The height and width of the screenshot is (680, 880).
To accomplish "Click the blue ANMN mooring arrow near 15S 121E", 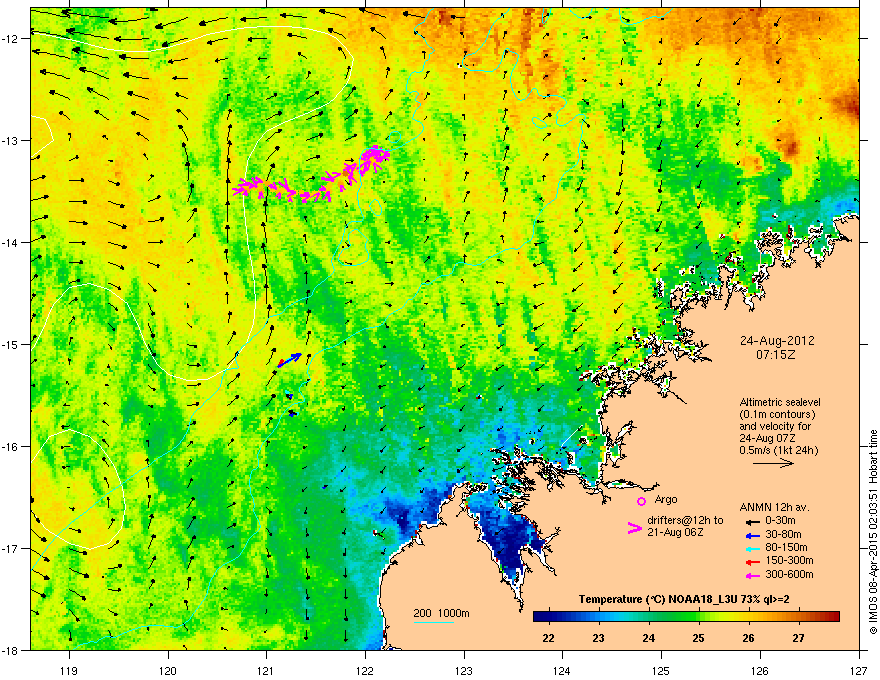I will 290,360.
